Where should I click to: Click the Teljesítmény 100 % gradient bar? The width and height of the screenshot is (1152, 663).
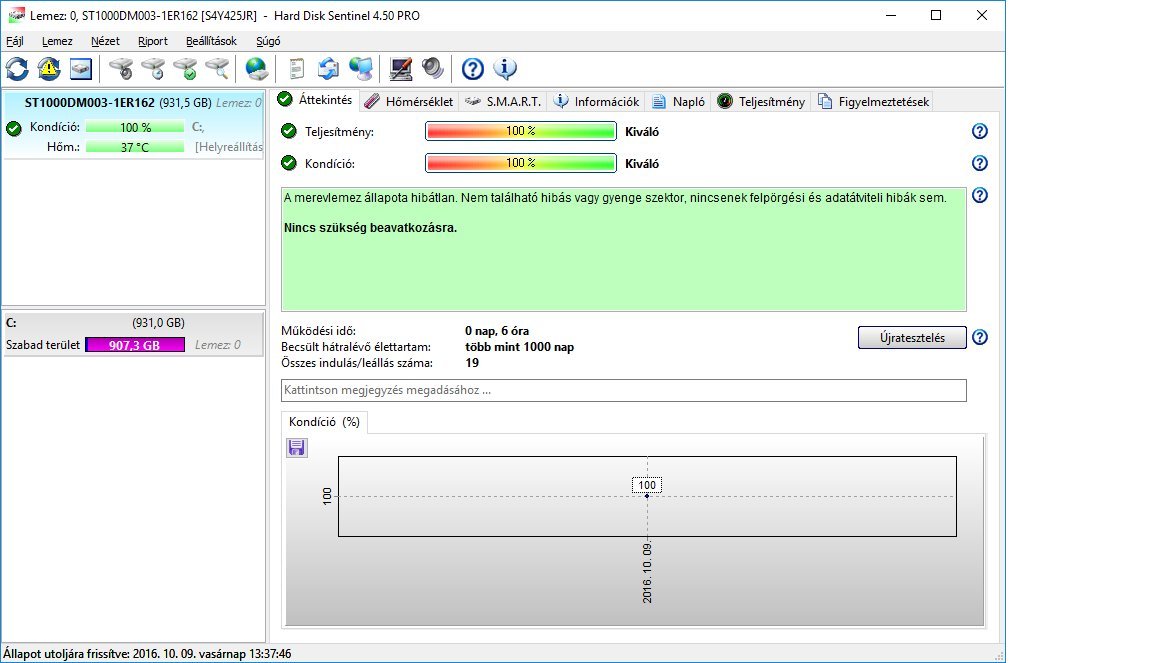coord(521,131)
